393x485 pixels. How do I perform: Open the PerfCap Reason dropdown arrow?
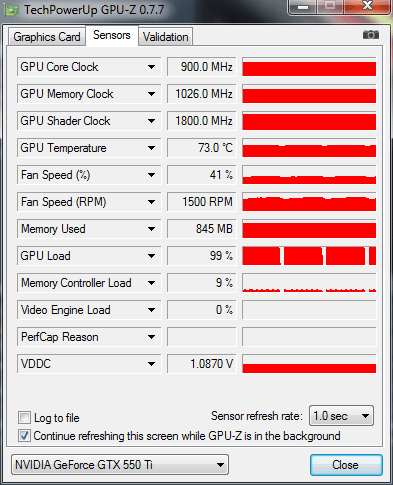[151, 337]
